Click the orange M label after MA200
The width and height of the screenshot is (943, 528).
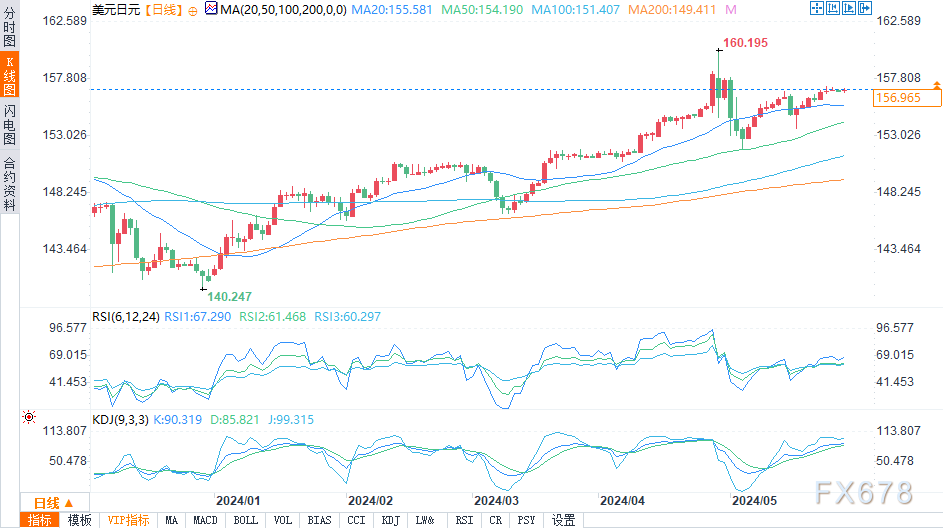point(730,10)
